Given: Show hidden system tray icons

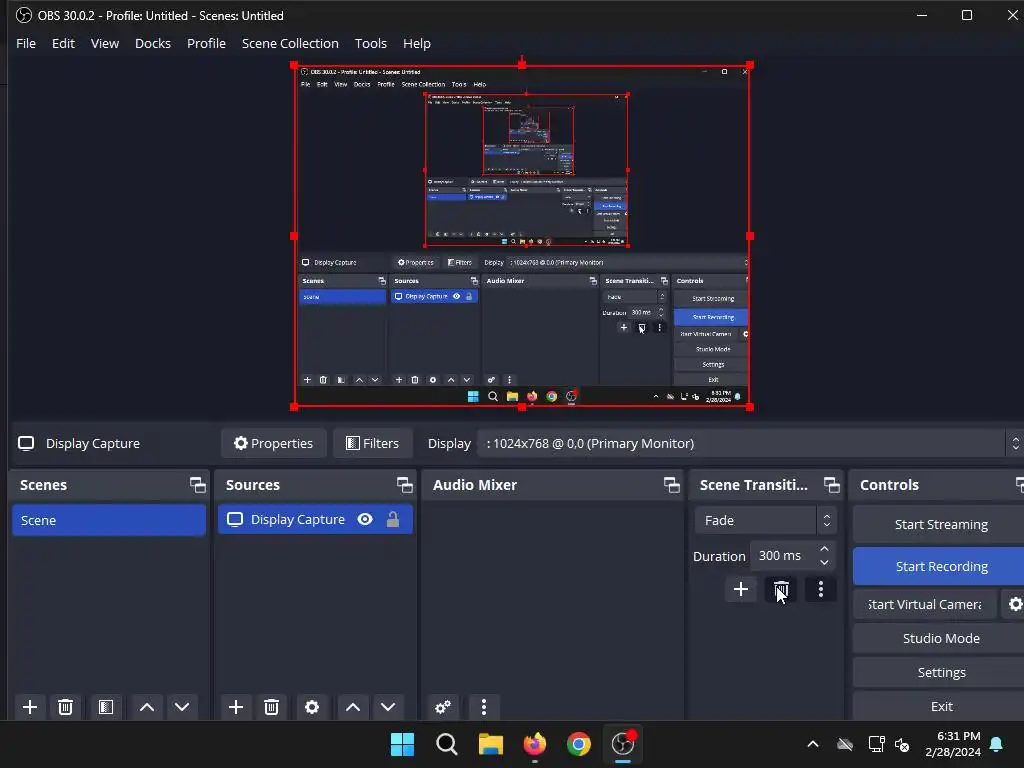Looking at the screenshot, I should (813, 744).
